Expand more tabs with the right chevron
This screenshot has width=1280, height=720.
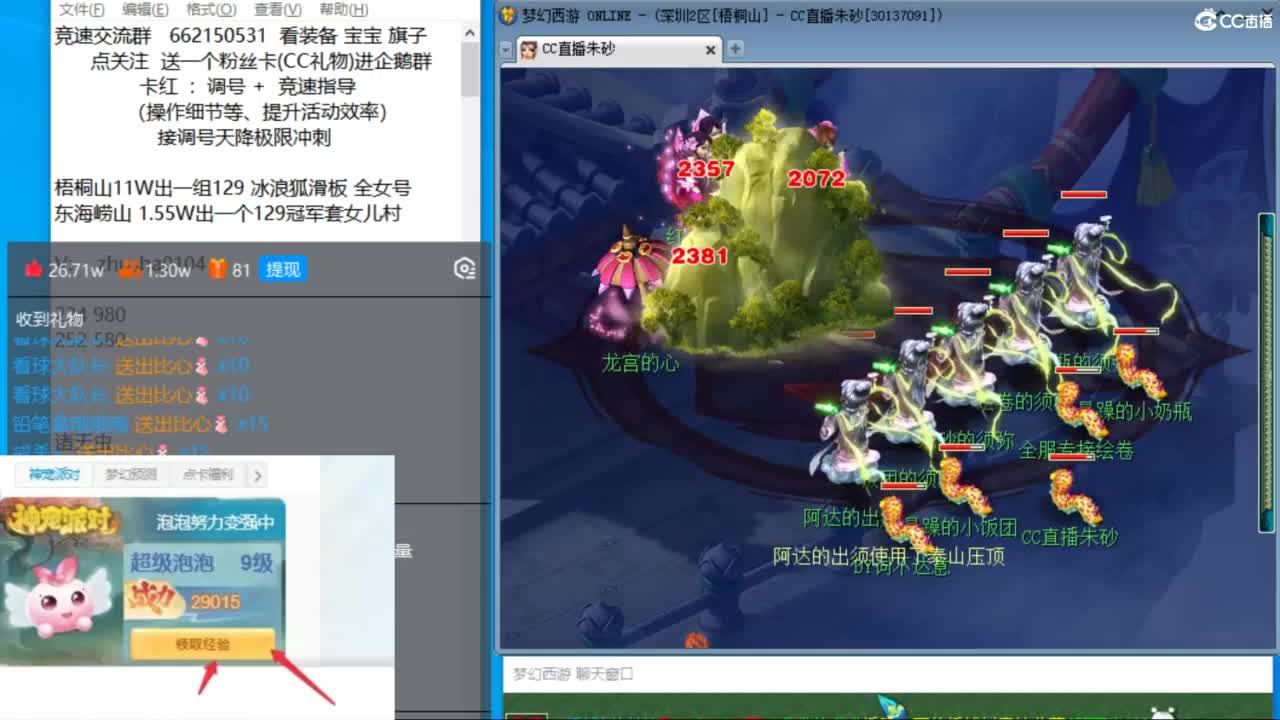tap(257, 476)
